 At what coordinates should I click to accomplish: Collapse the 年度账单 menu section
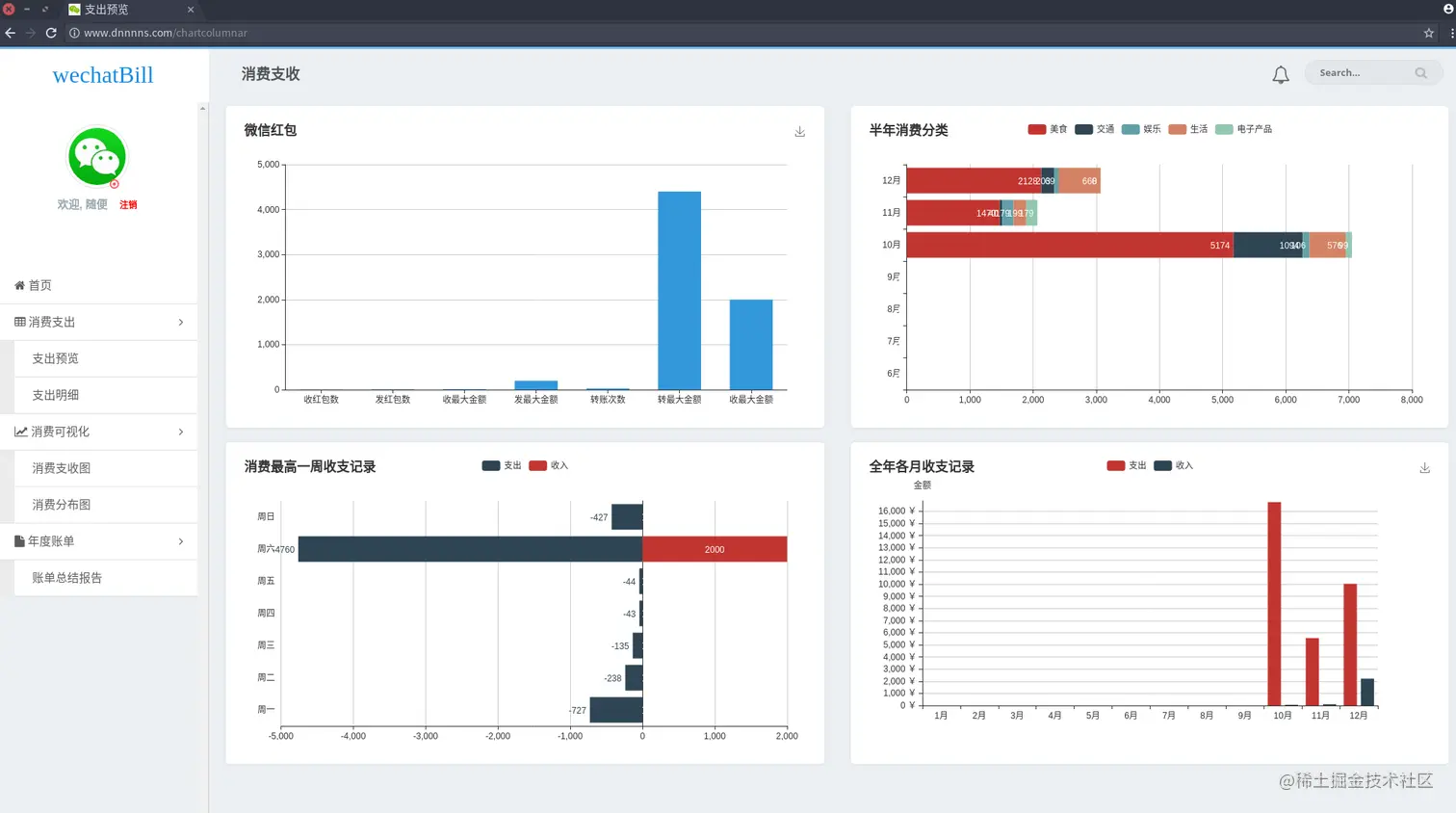pyautogui.click(x=98, y=541)
